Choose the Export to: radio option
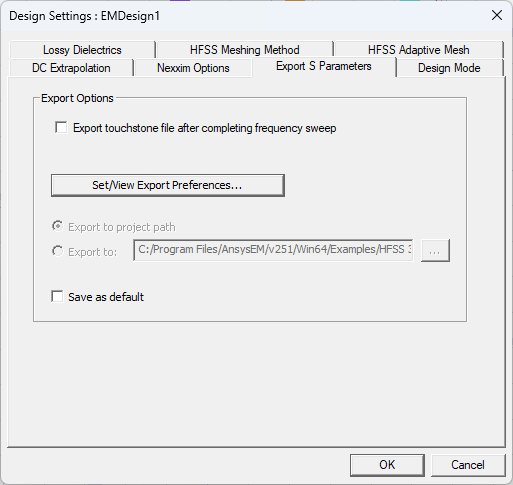The height and width of the screenshot is (485, 513). pos(57,251)
